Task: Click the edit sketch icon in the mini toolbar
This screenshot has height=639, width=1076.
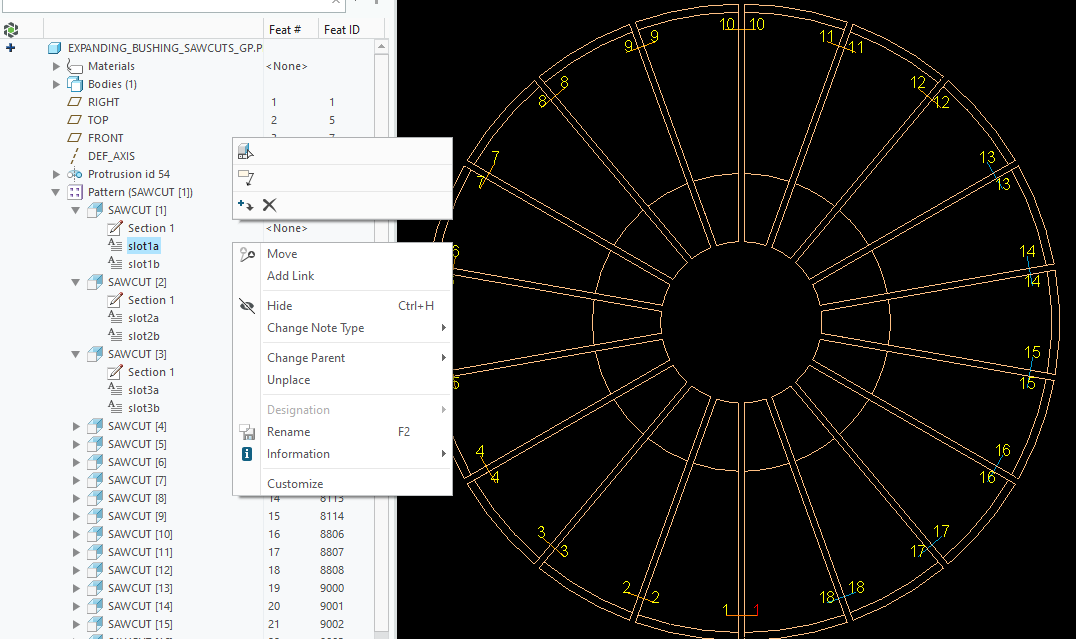Action: (x=243, y=176)
